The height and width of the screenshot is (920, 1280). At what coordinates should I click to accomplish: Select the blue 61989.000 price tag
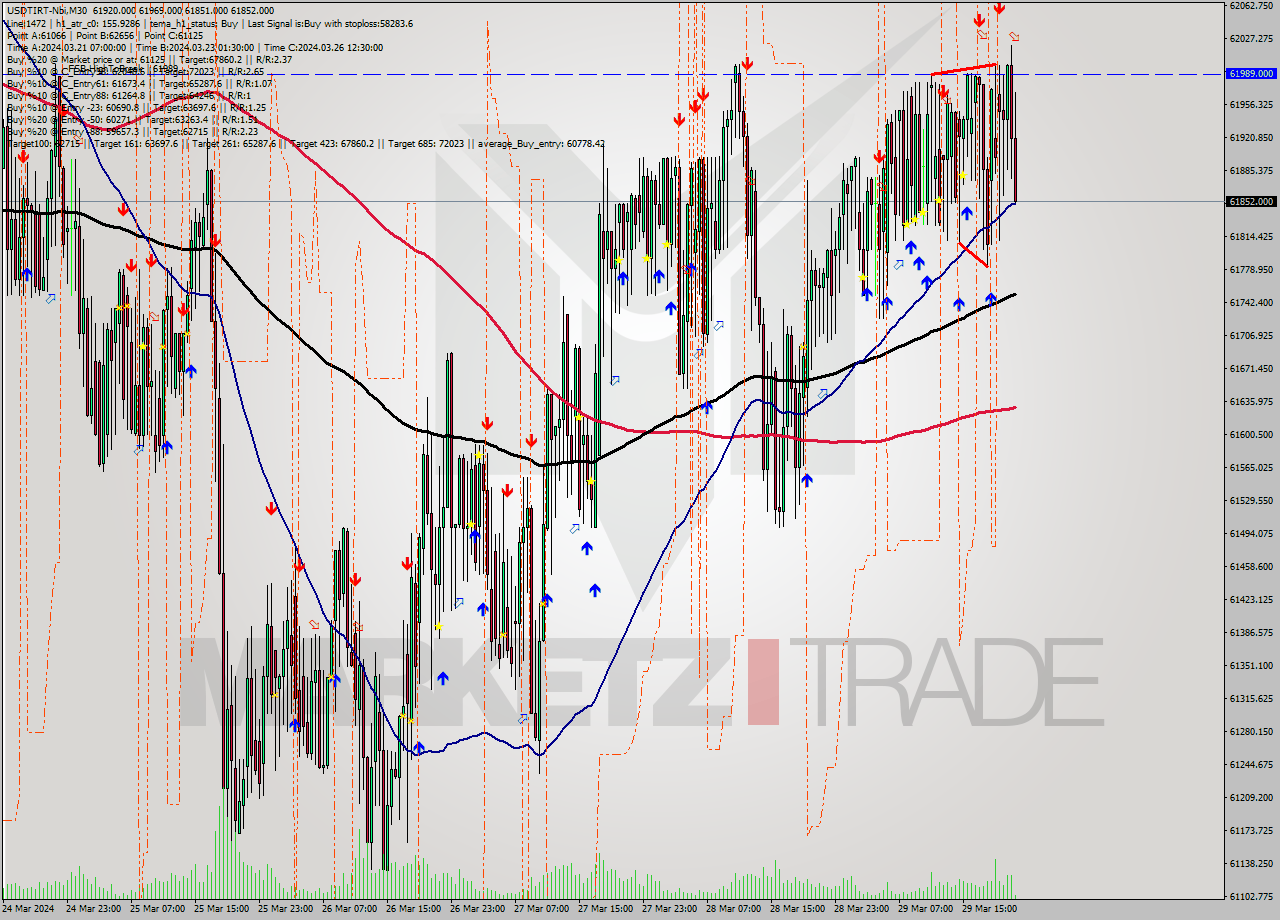[1251, 74]
